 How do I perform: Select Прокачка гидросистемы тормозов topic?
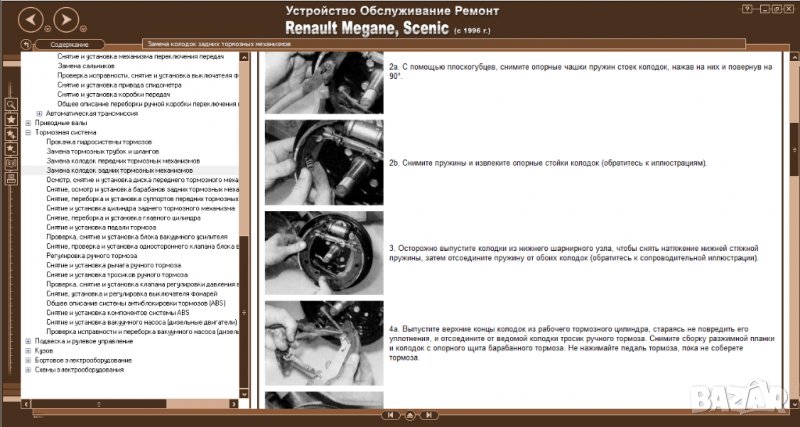(x=91, y=141)
